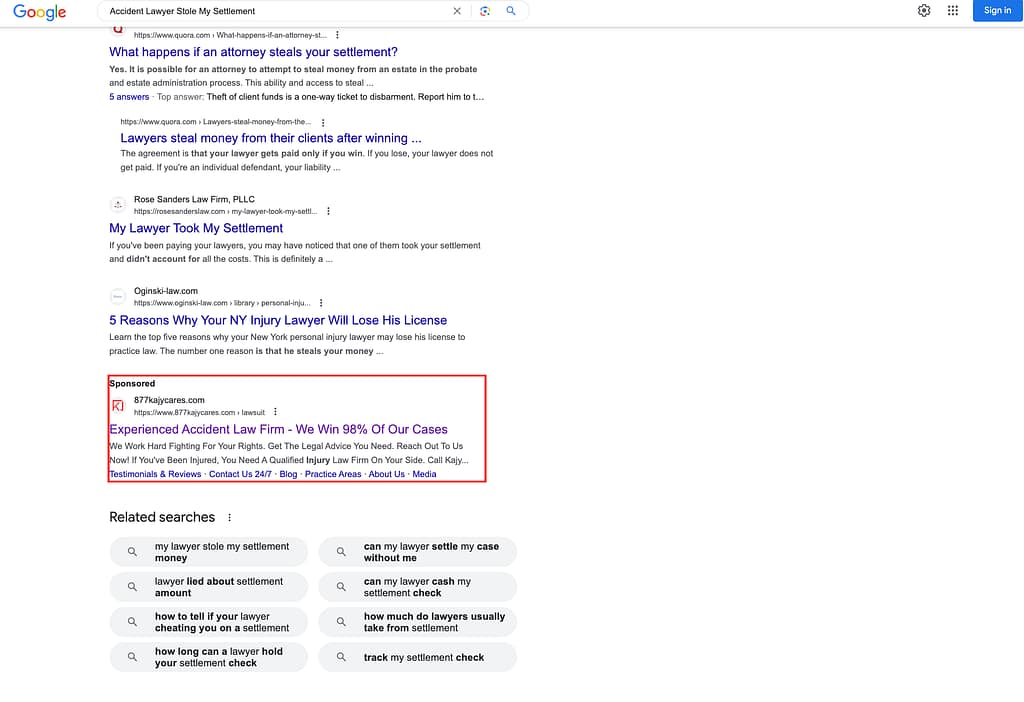Click 'Oginski-law.com' site name text
This screenshot has height=702, width=1024.
pos(166,291)
